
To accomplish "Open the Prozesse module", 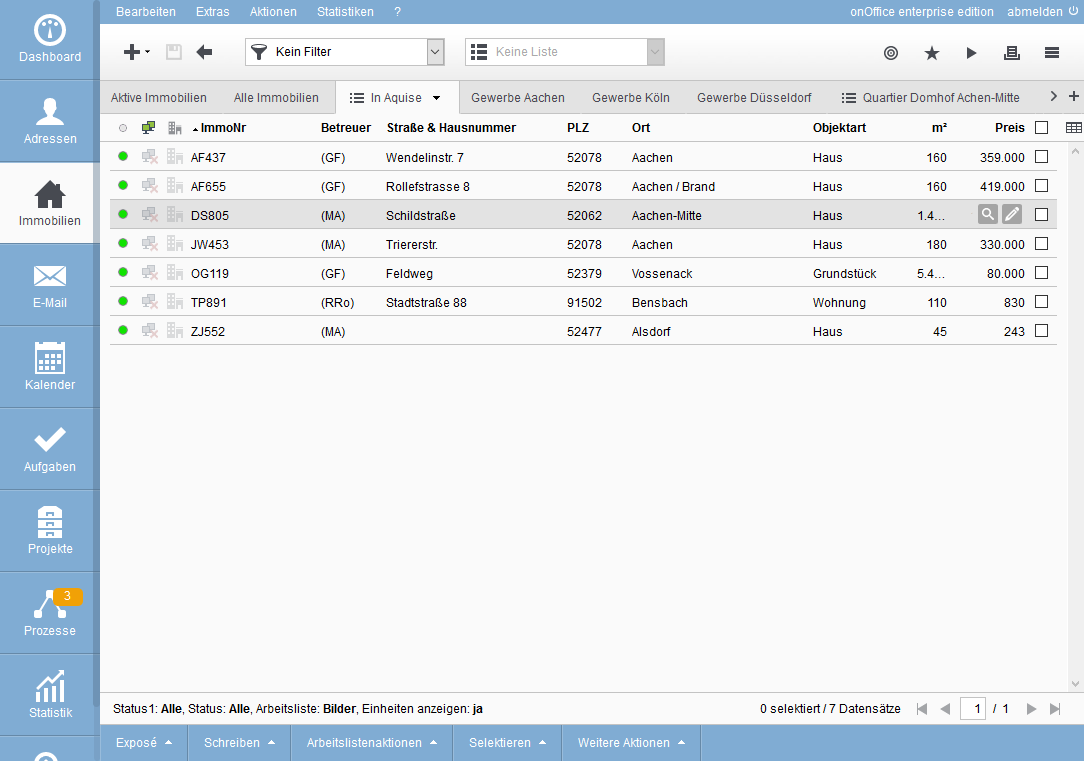I will 50,613.
